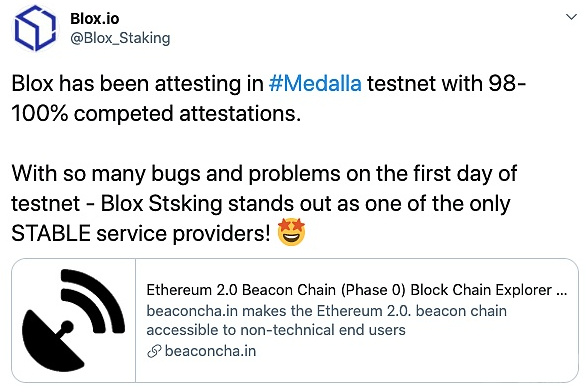Open the @Blox_Staking handle profile

pyautogui.click(x=120, y=38)
